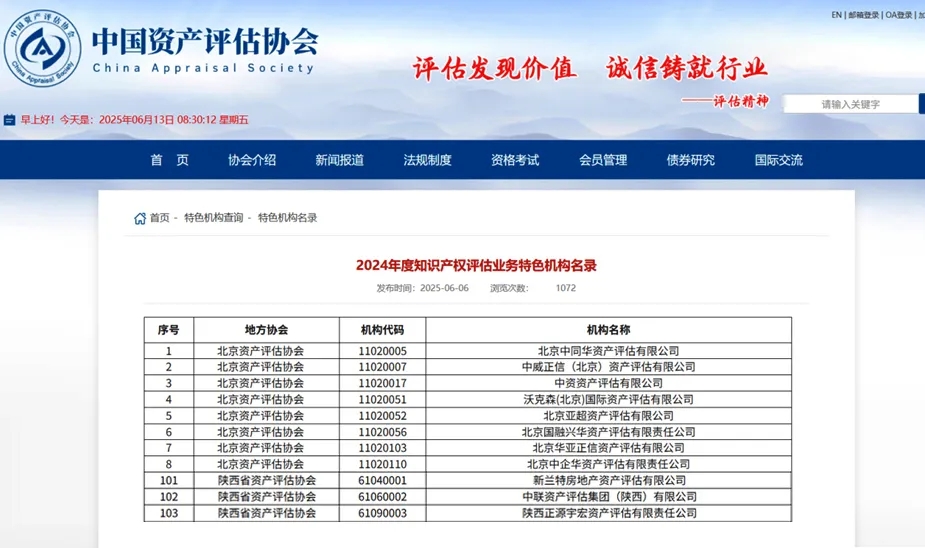Click the calendar icon beside the date
Screen dimensions: 925x548
coord(9,120)
